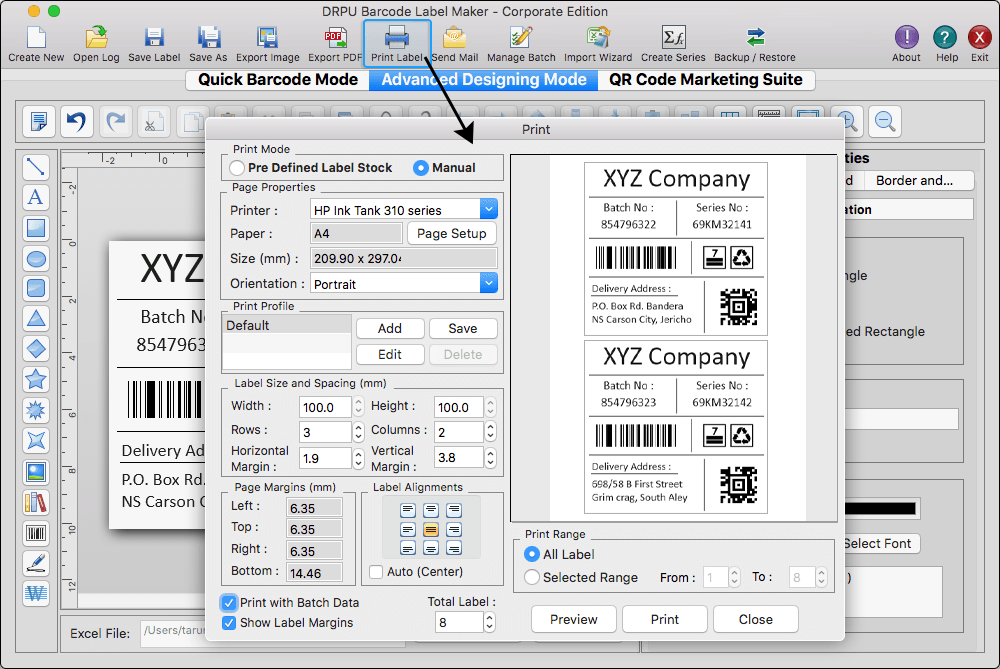This screenshot has height=669, width=1000.
Task: Open the Open Log tool
Action: [96, 44]
